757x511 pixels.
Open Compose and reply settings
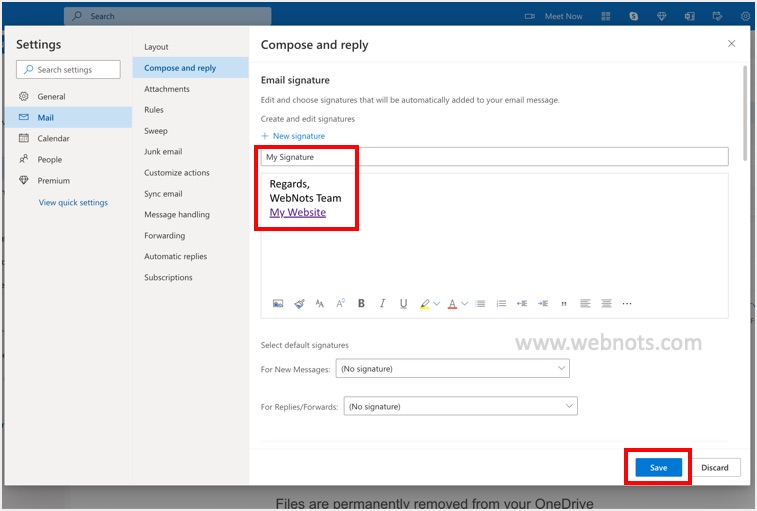coord(191,68)
